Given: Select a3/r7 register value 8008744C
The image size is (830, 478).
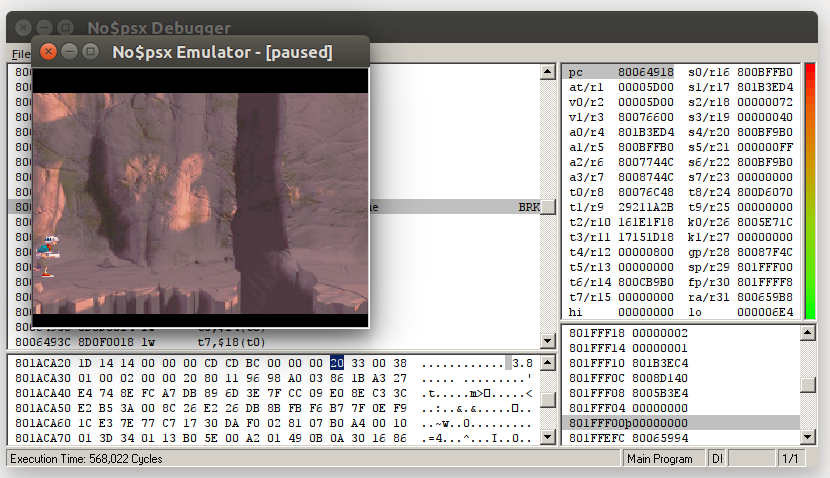Looking at the screenshot, I should [x=646, y=177].
